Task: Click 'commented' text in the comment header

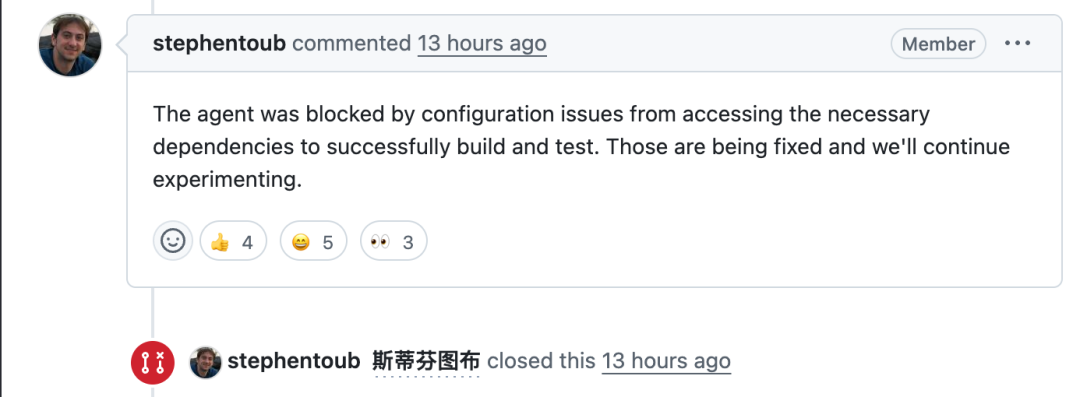Action: (351, 43)
